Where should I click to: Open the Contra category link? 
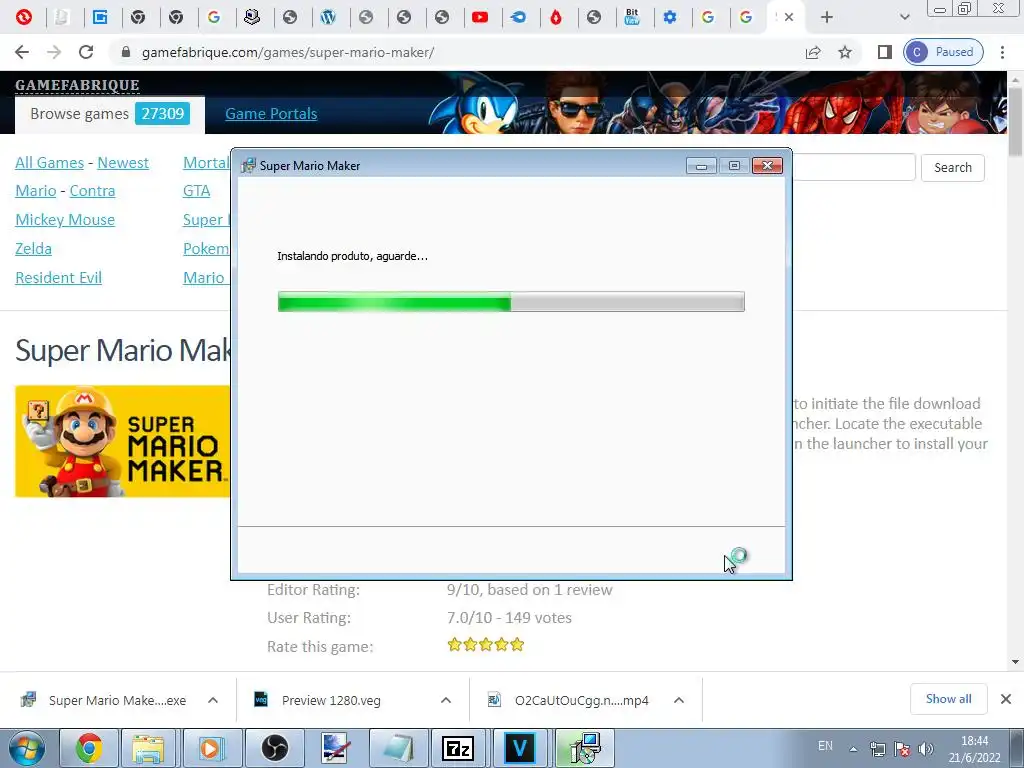tap(92, 191)
